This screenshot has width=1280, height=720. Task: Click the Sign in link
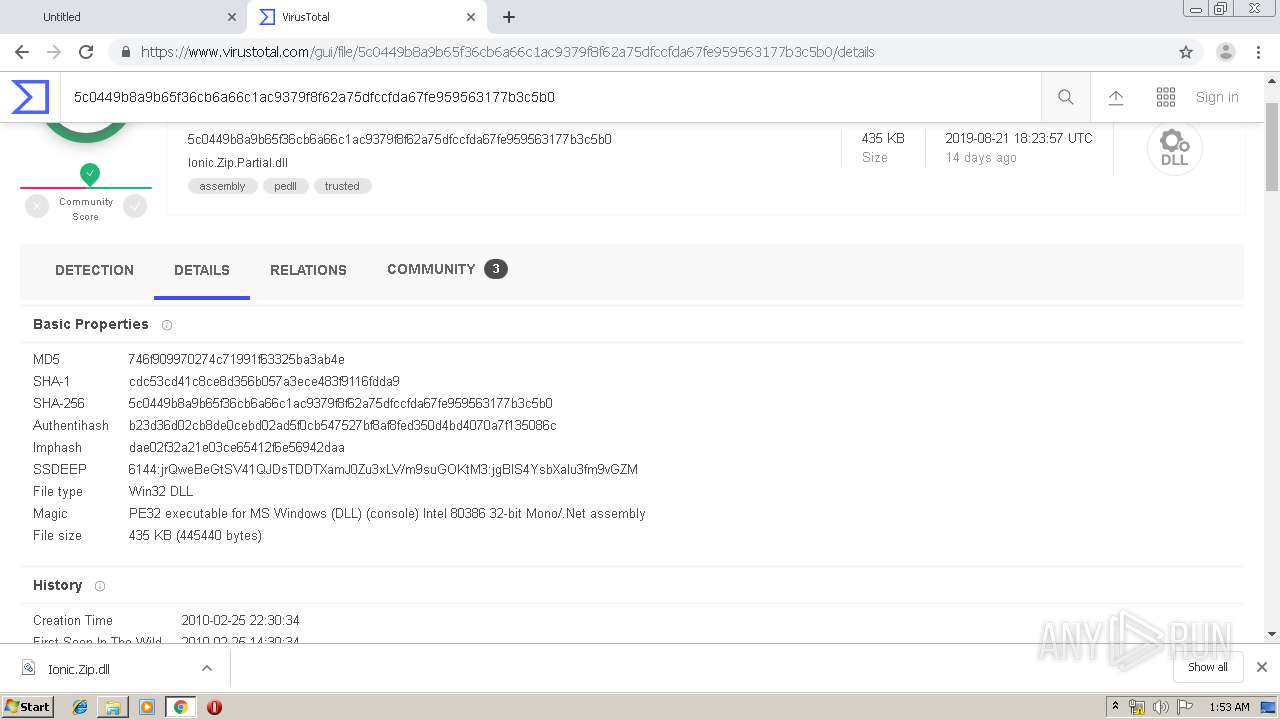tap(1217, 97)
